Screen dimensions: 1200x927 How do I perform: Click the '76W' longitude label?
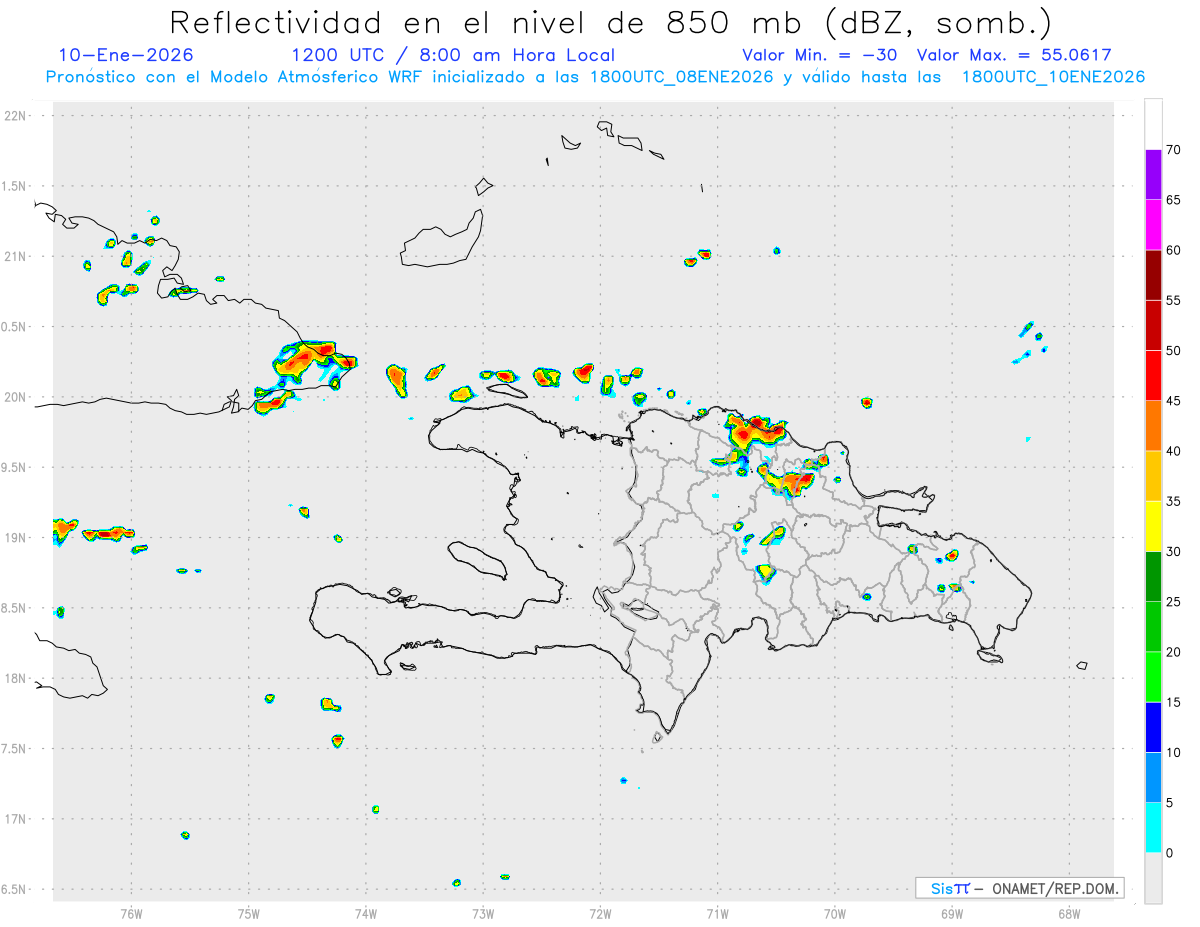click(131, 913)
